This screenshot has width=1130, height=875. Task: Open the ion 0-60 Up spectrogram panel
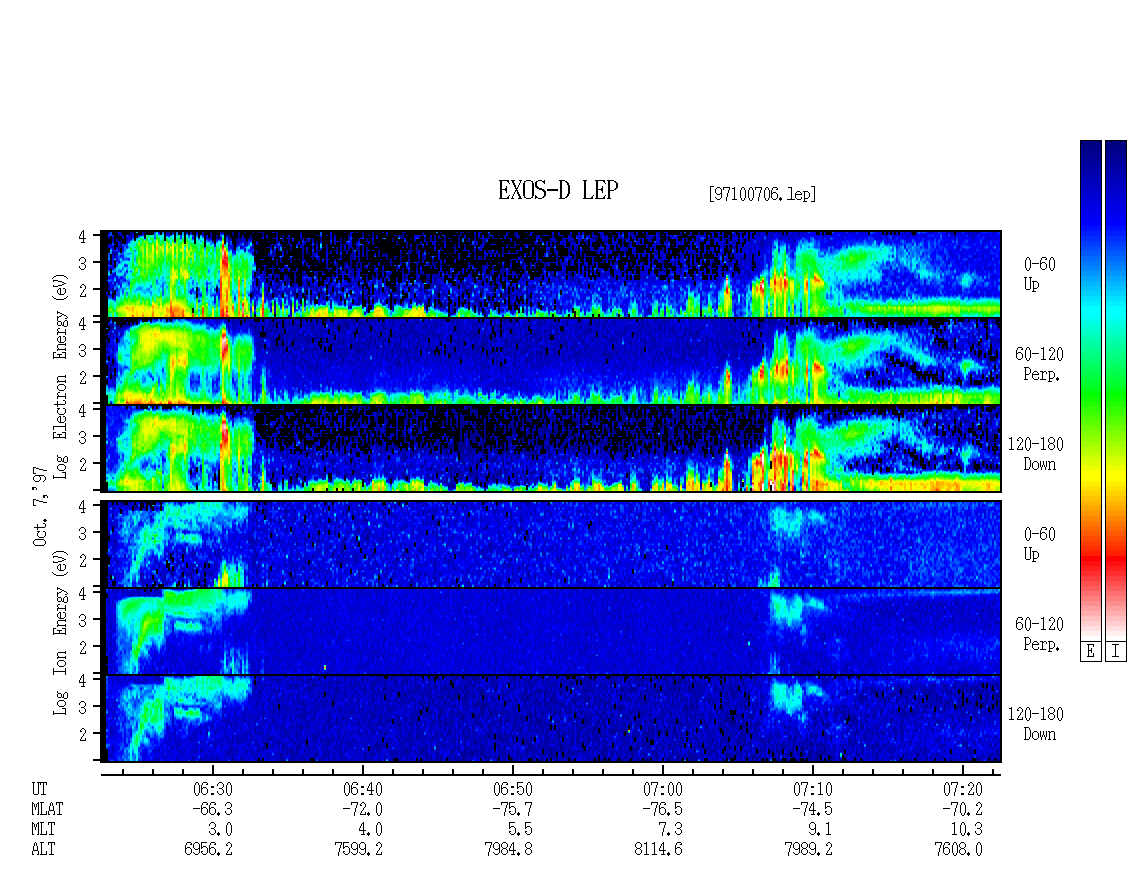pyautogui.click(x=553, y=544)
